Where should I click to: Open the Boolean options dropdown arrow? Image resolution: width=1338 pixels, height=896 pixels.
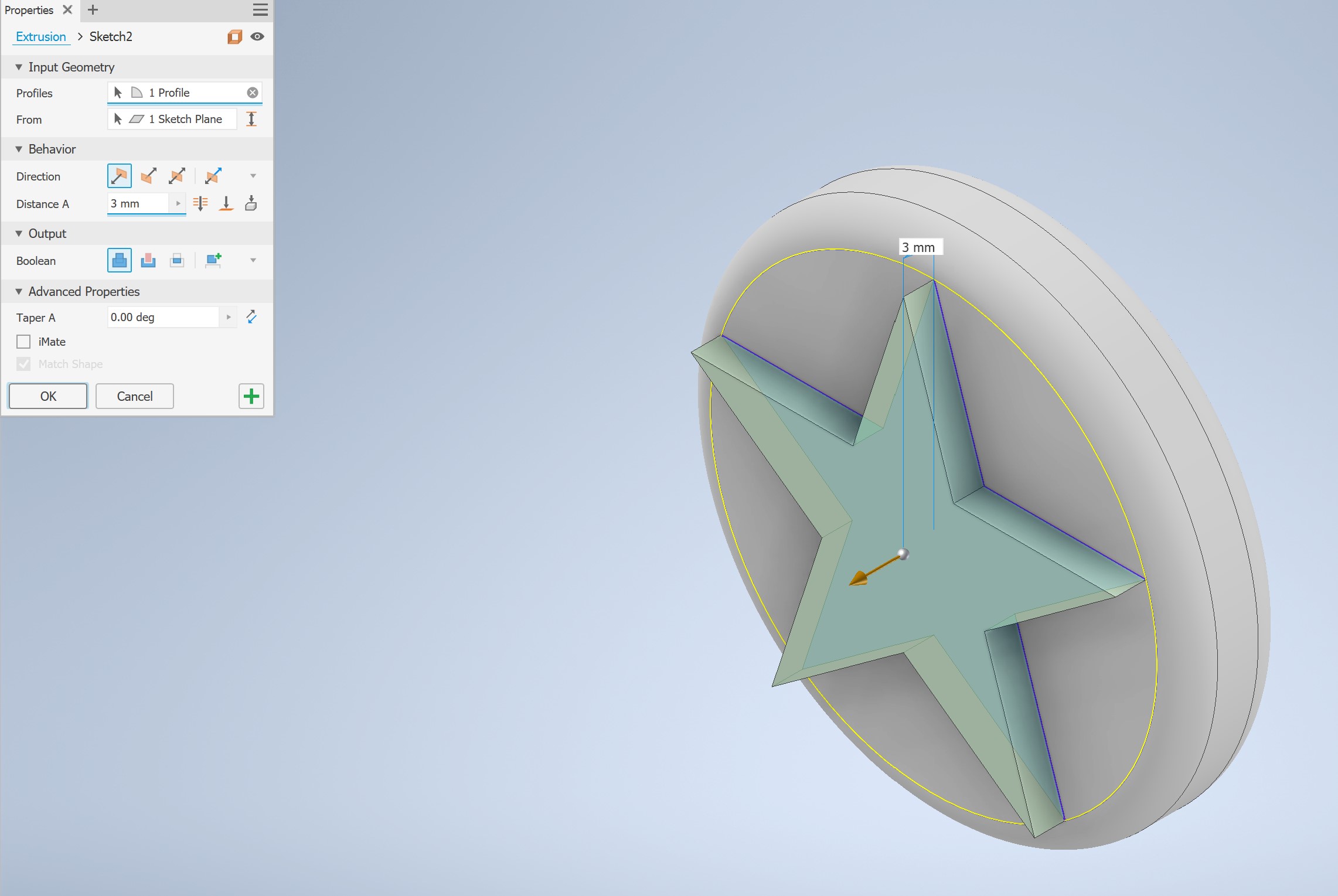(253, 260)
